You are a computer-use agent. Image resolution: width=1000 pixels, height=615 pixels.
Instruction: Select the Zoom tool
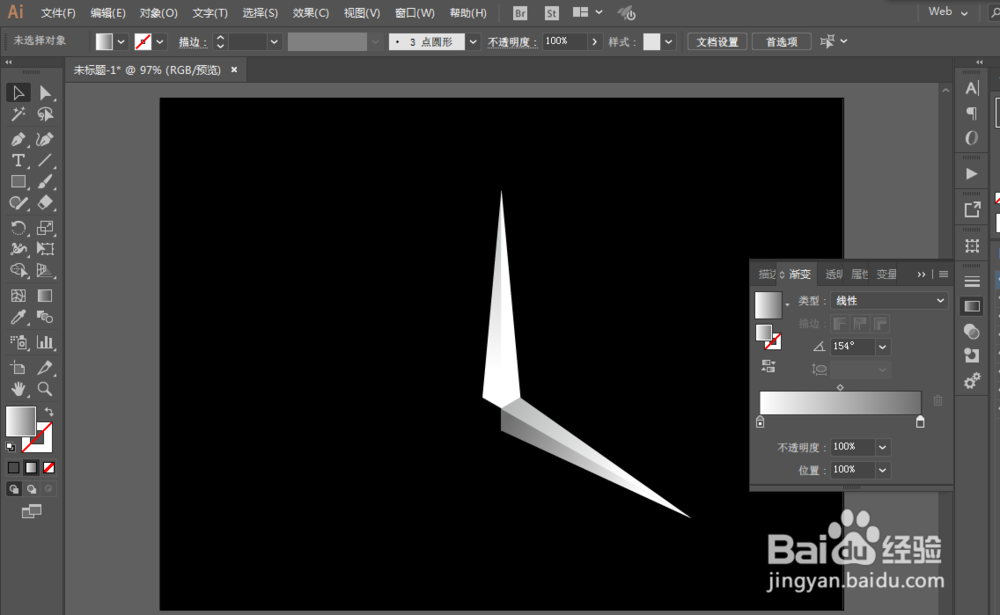click(44, 388)
